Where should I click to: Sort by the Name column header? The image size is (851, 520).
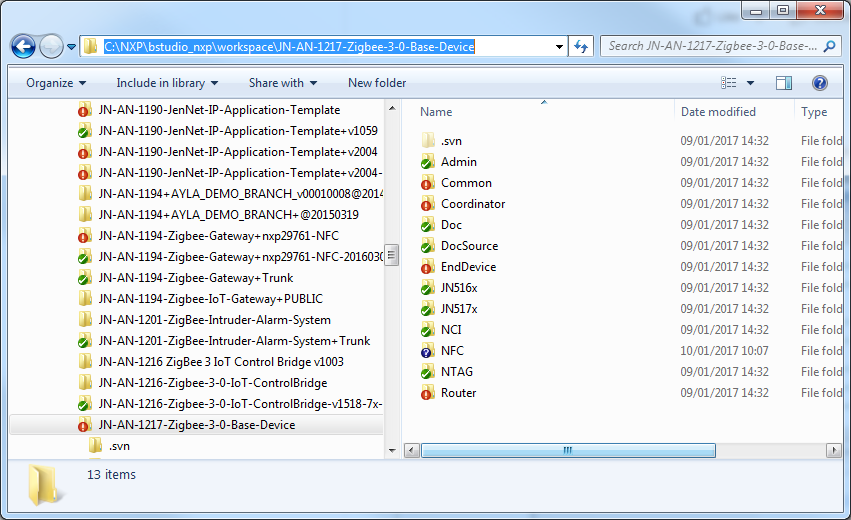pyautogui.click(x=436, y=112)
